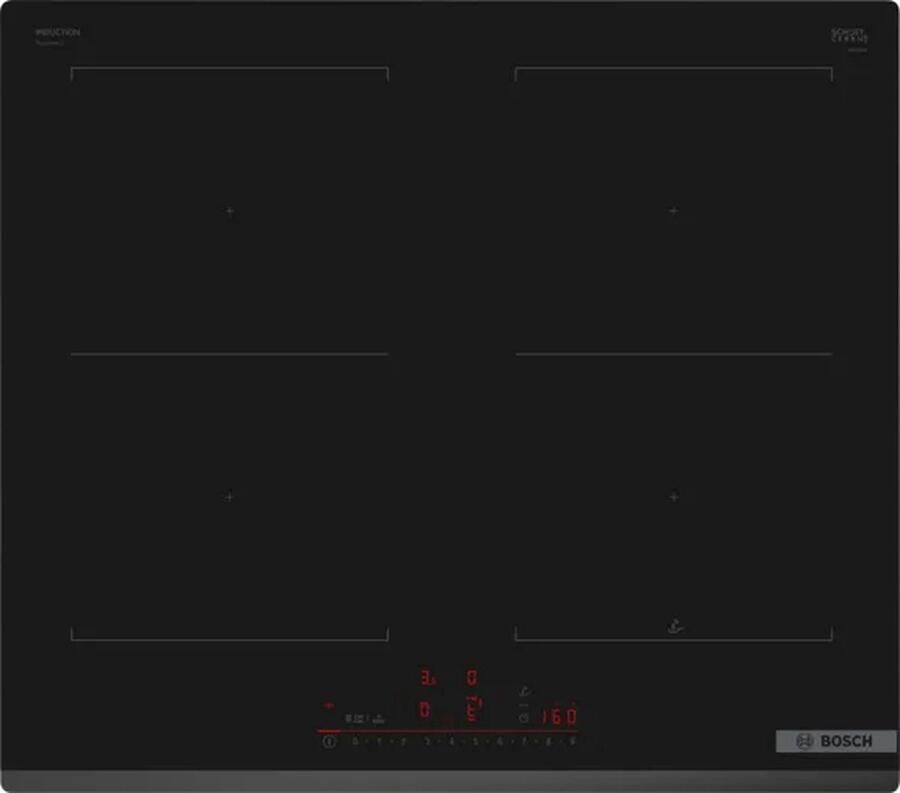Set the power slider to level 0

[x=355, y=742]
